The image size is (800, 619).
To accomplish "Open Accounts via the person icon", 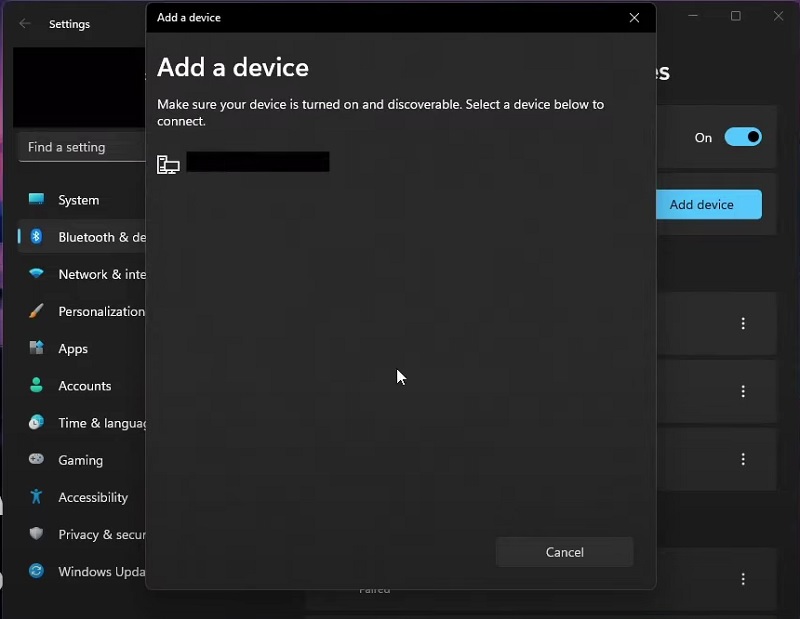I will click(x=36, y=385).
